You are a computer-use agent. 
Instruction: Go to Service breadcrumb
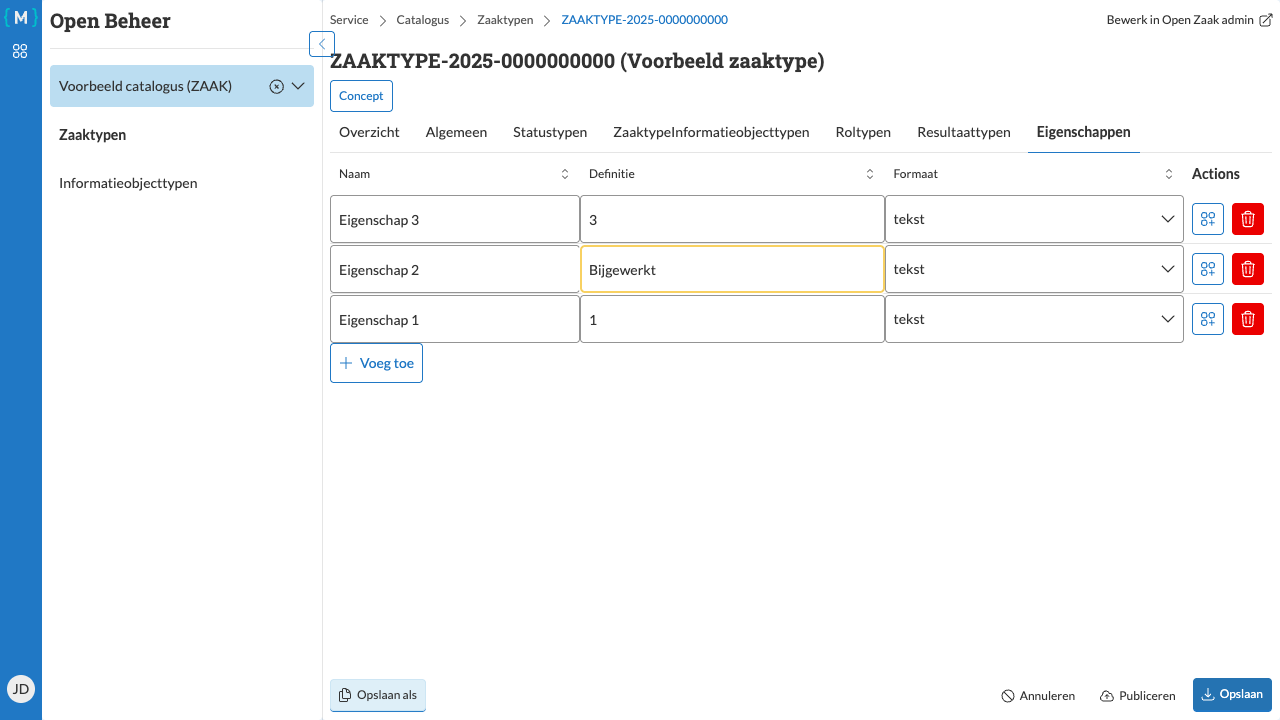coord(349,20)
